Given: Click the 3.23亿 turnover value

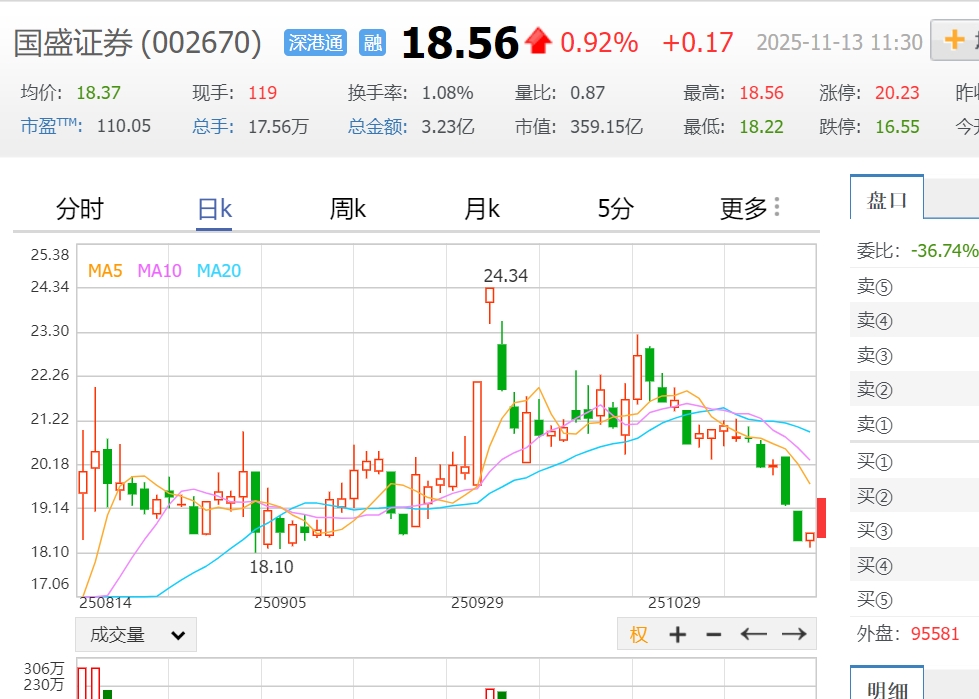Looking at the screenshot, I should click(x=448, y=127).
